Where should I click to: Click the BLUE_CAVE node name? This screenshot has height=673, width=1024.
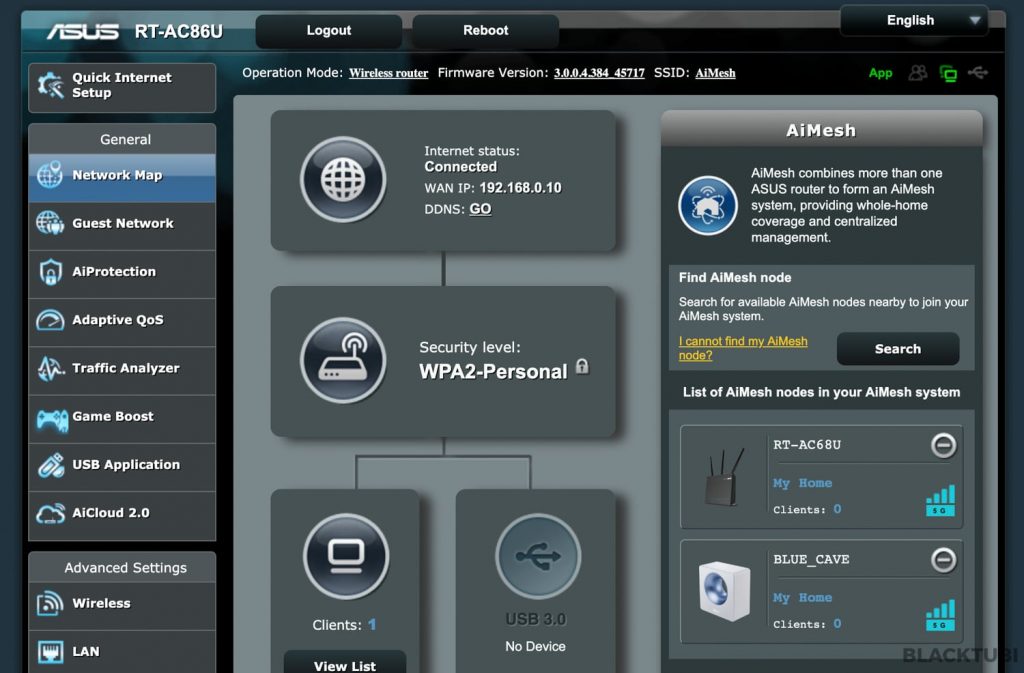pos(811,559)
